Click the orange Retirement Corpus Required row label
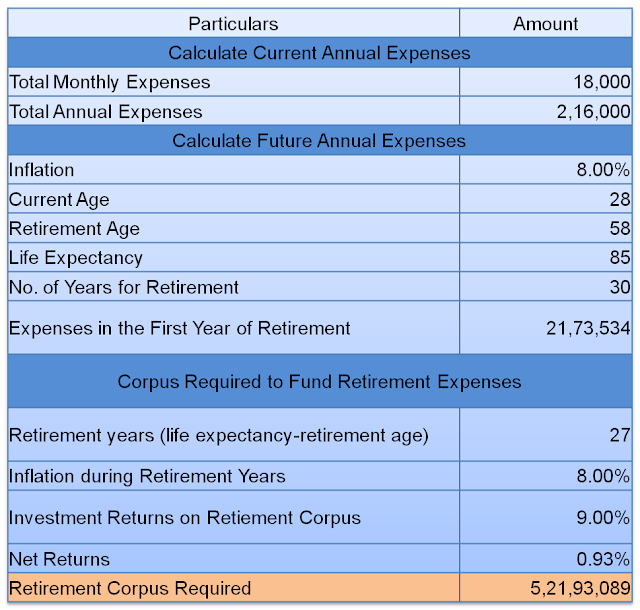 pyautogui.click(x=130, y=588)
